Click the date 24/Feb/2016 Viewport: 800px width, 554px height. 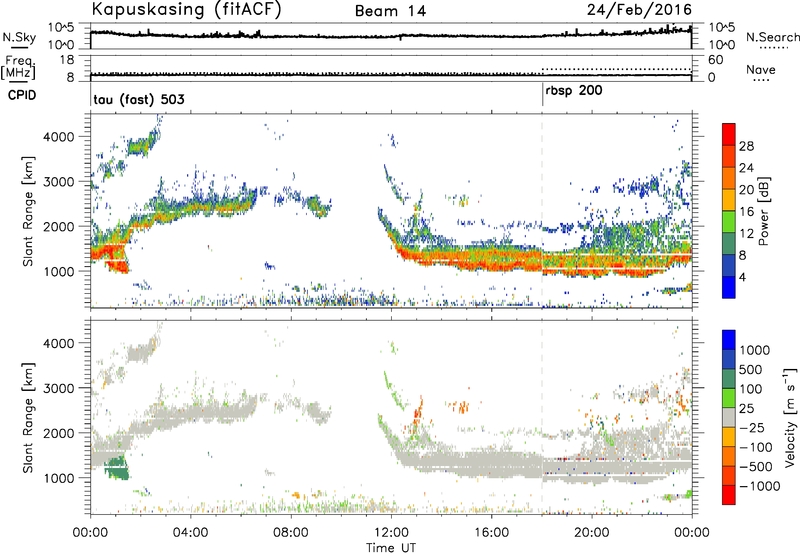639,9
